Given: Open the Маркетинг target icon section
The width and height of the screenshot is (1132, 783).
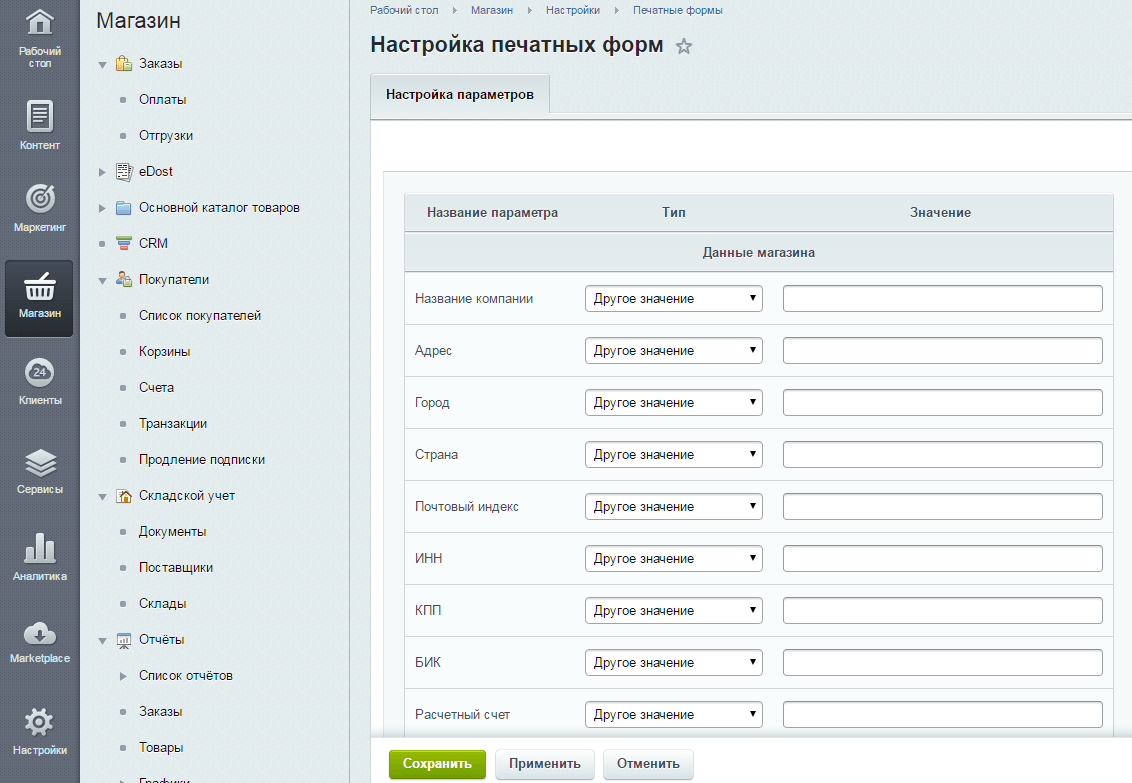Looking at the screenshot, I should click(39, 208).
